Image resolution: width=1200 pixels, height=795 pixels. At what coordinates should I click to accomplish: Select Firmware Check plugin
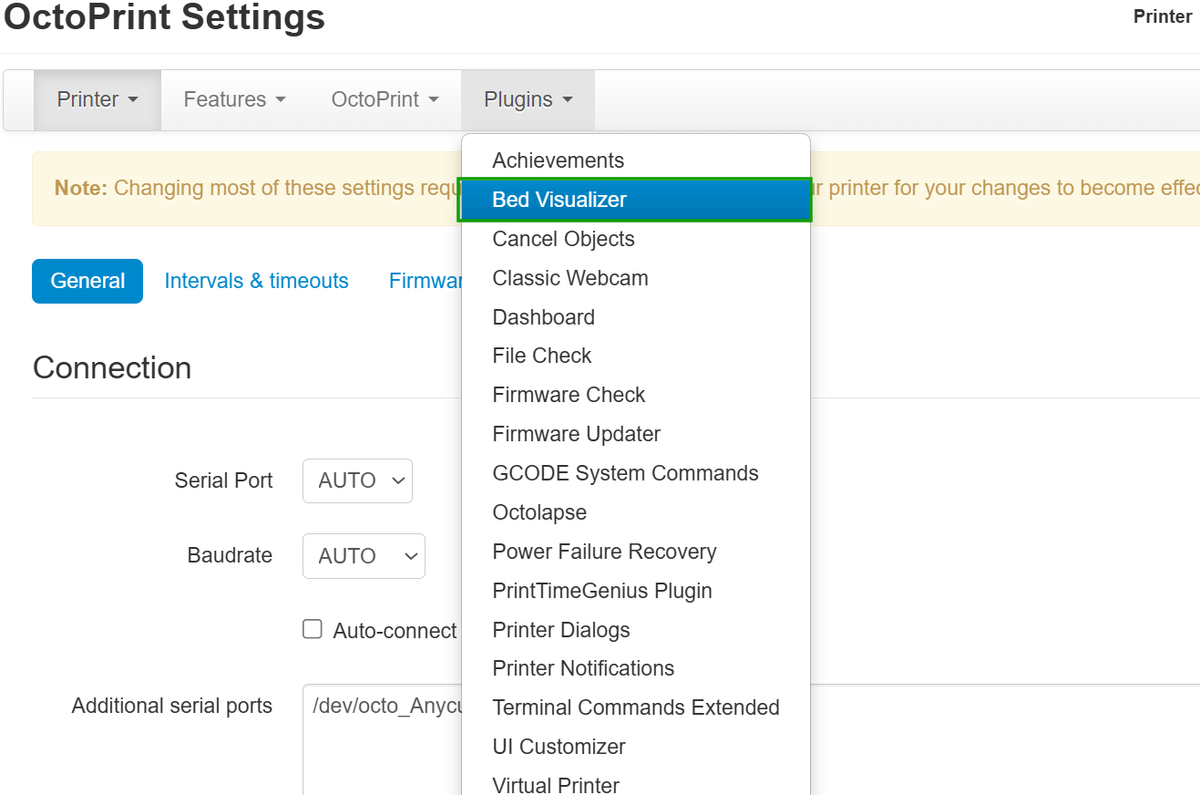(636, 395)
